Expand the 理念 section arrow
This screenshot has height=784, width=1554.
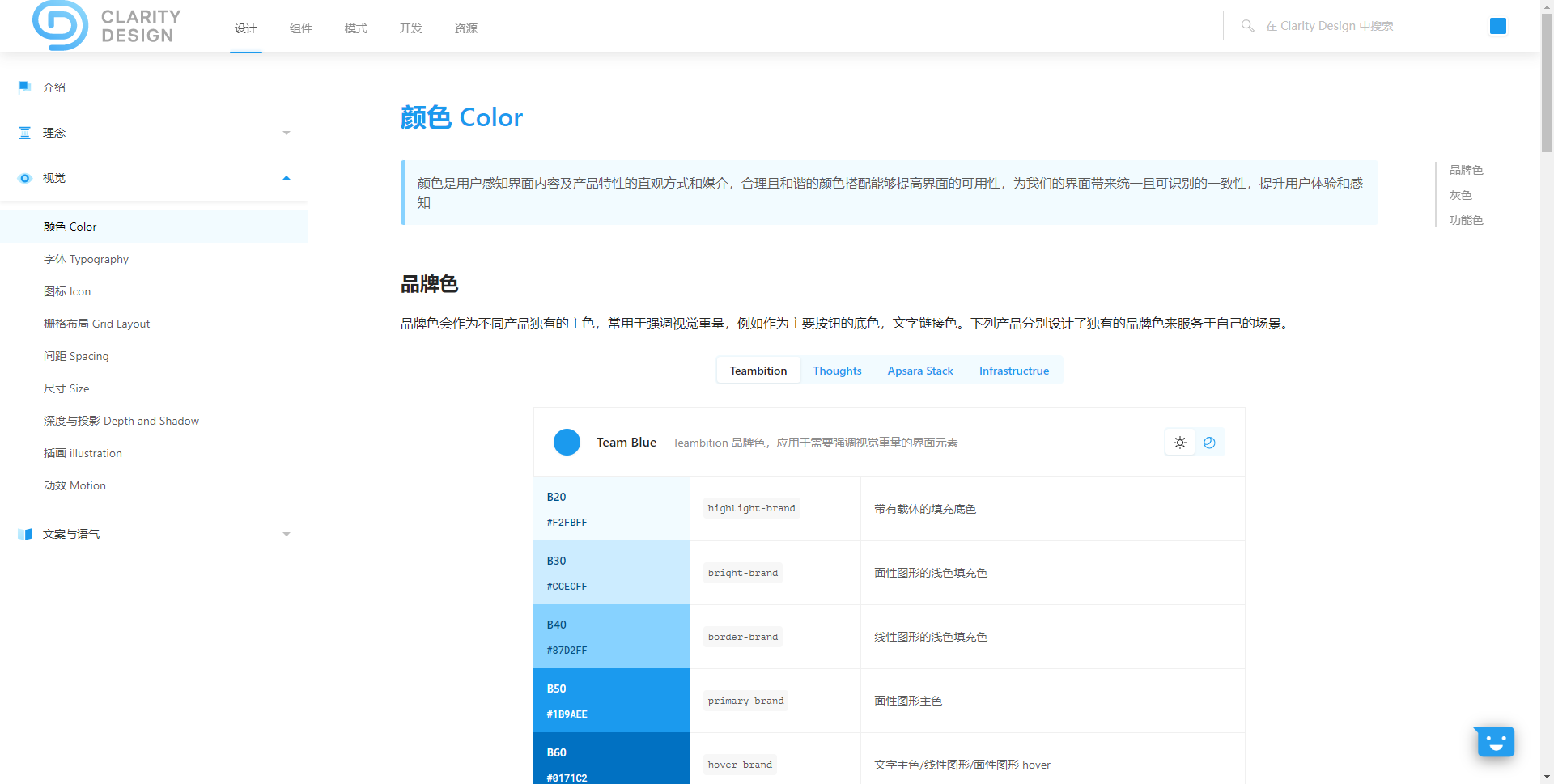coord(287,133)
